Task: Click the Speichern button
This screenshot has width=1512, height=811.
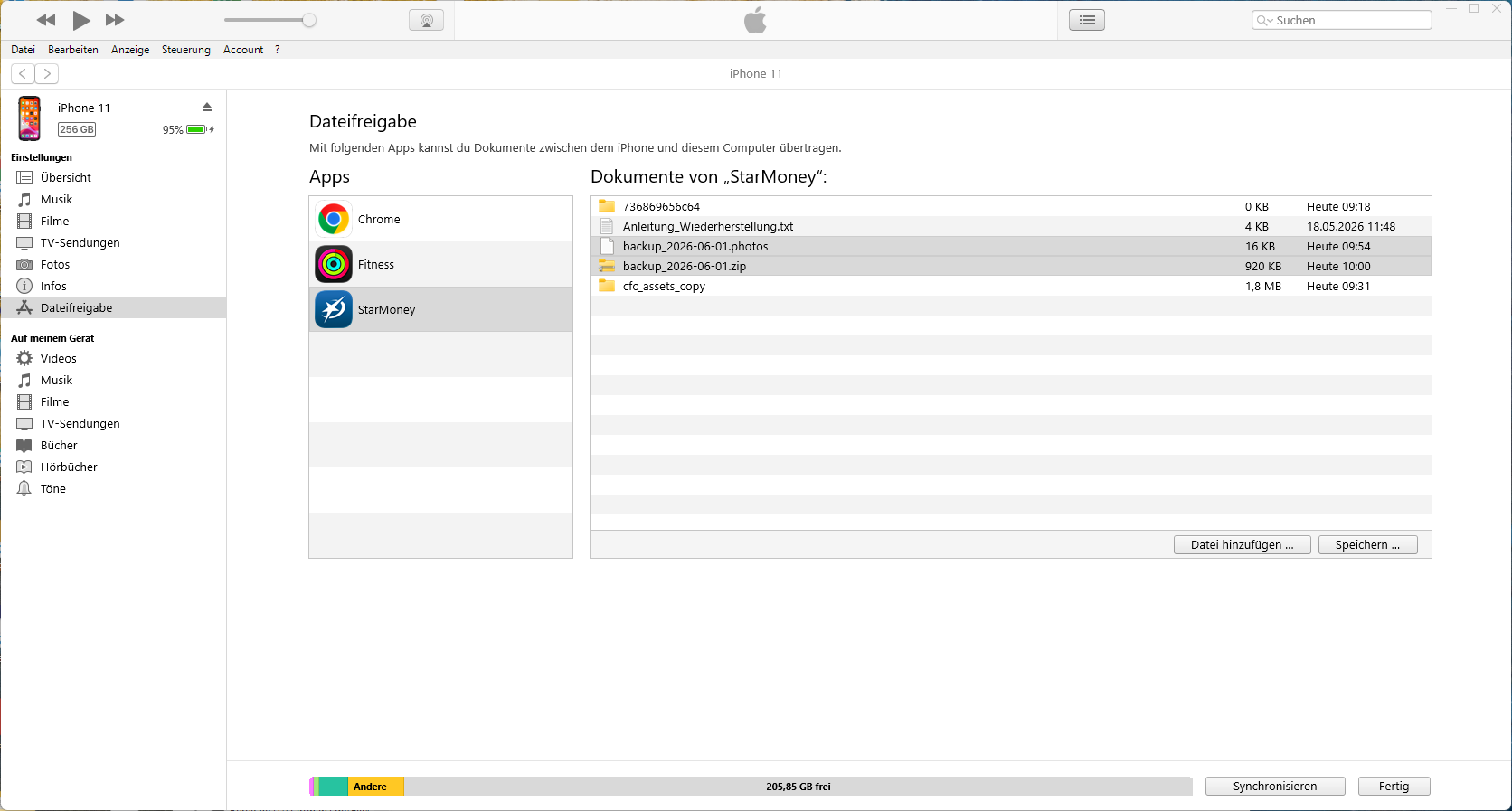Action: 1367,544
